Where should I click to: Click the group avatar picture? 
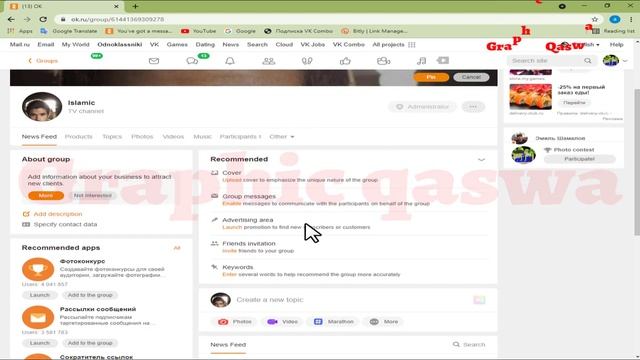42,107
